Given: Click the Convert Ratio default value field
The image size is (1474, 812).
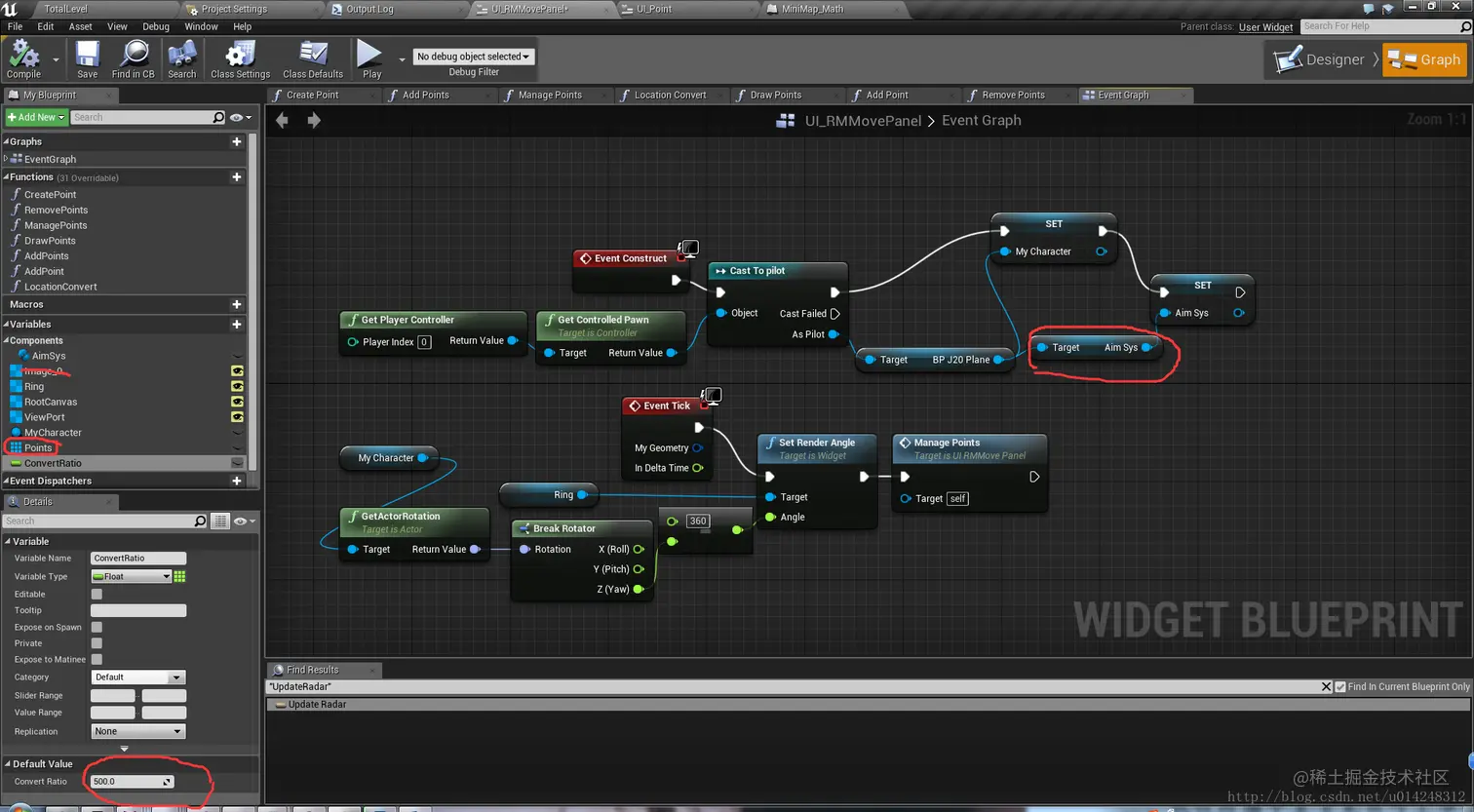Looking at the screenshot, I should click(x=133, y=782).
